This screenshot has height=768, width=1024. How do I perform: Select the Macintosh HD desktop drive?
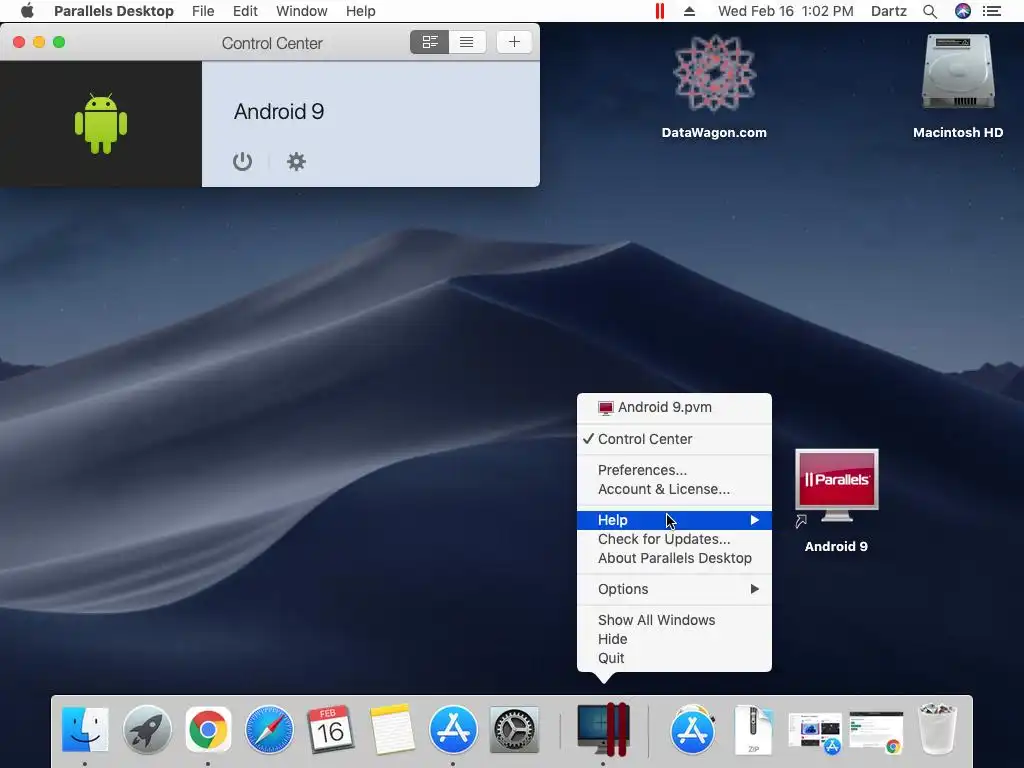[958, 86]
